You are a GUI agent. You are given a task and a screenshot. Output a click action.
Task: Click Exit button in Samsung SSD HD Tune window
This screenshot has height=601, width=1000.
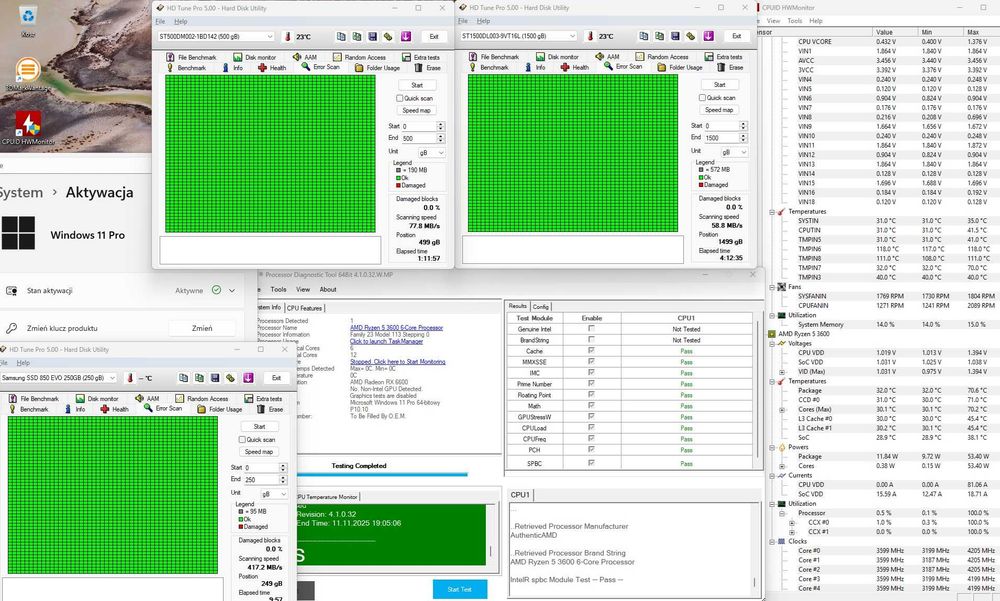point(276,378)
